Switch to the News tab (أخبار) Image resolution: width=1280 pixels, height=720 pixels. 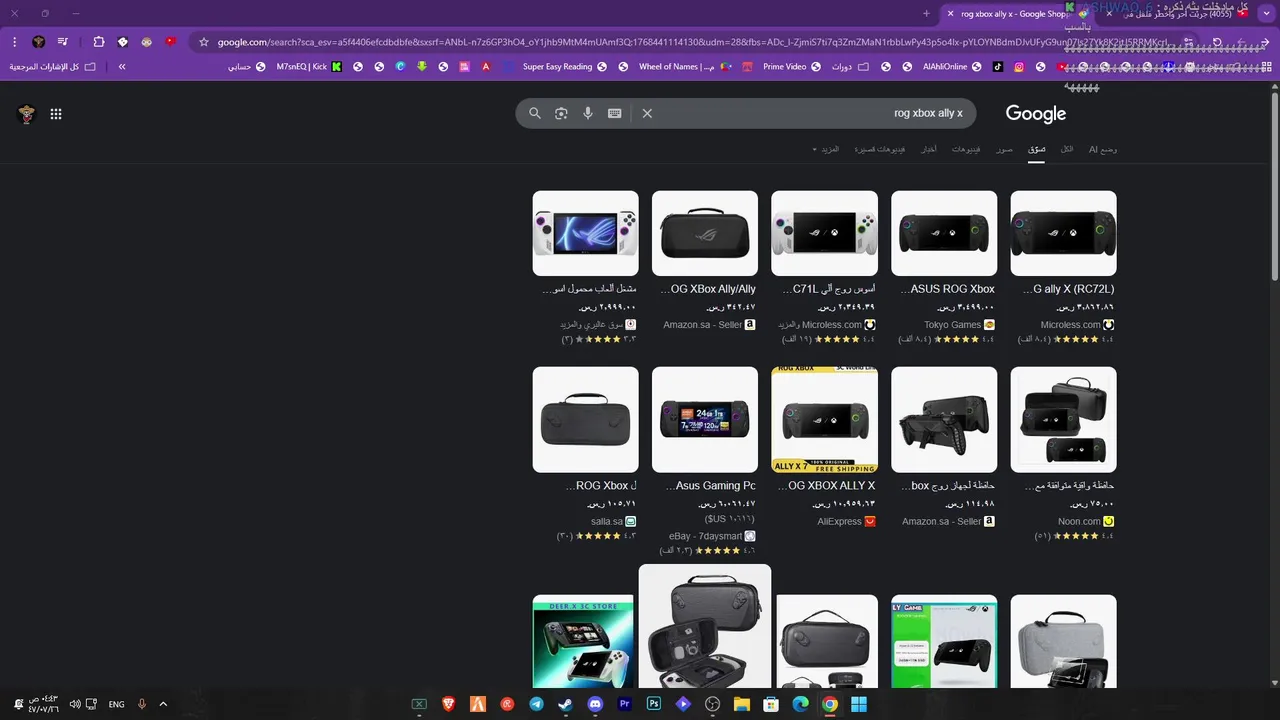pos(929,149)
